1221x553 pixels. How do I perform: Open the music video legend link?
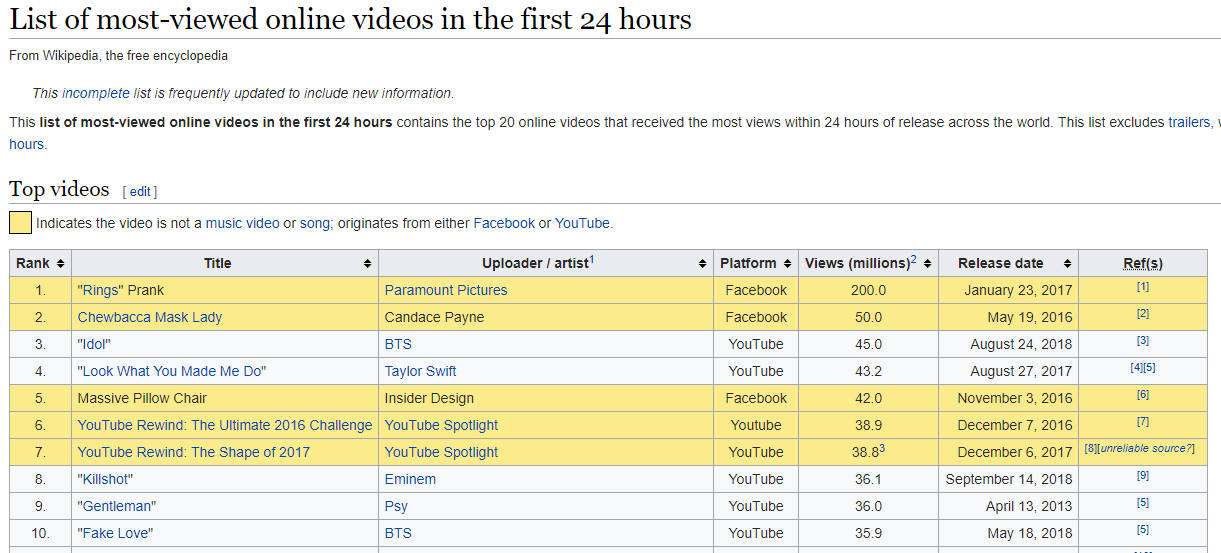[242, 223]
